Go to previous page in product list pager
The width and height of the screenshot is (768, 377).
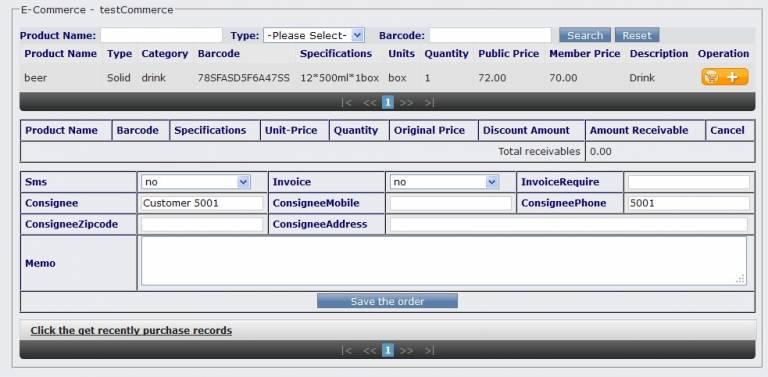click(x=369, y=102)
